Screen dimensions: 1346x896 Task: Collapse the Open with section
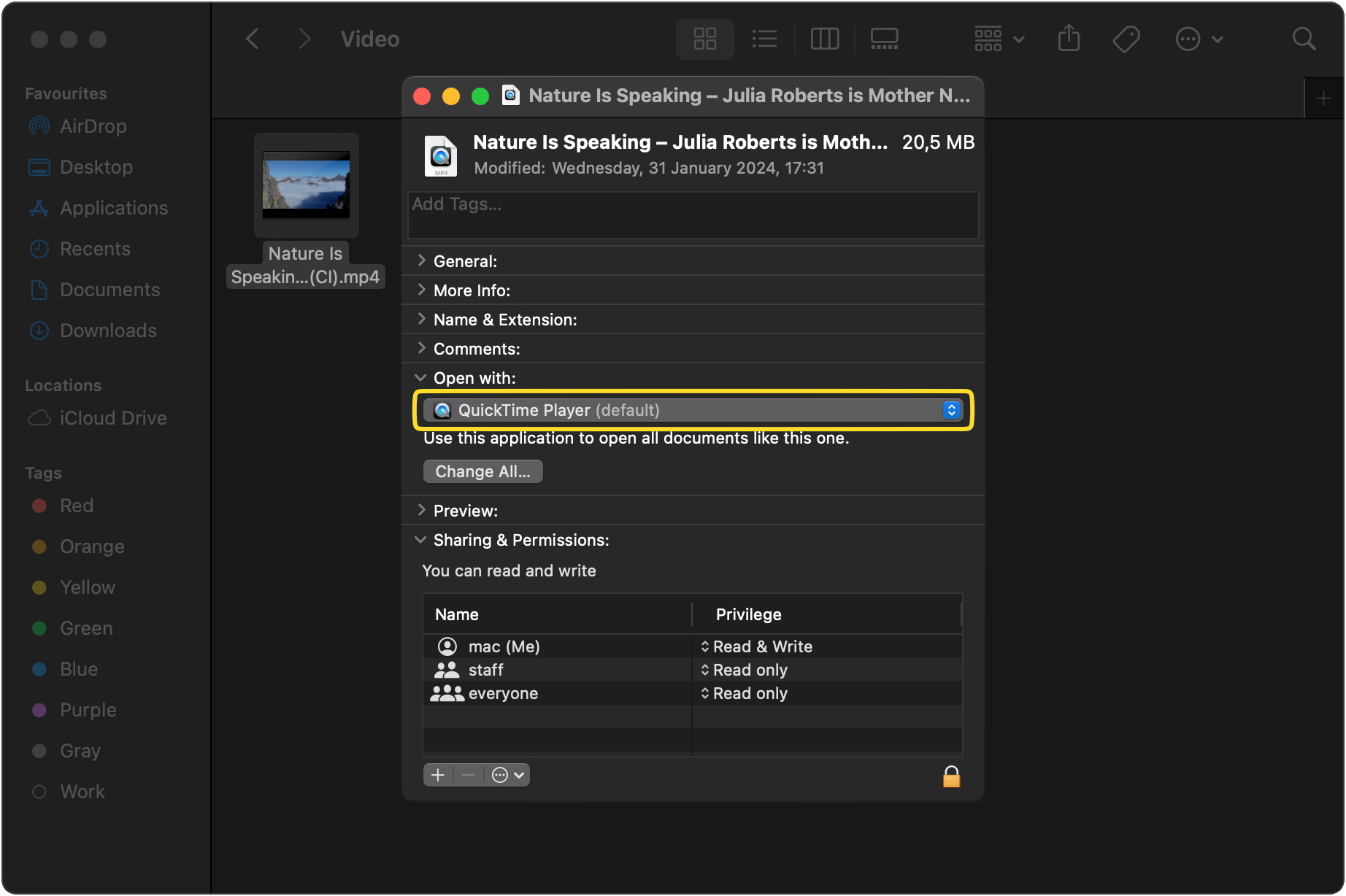point(420,377)
